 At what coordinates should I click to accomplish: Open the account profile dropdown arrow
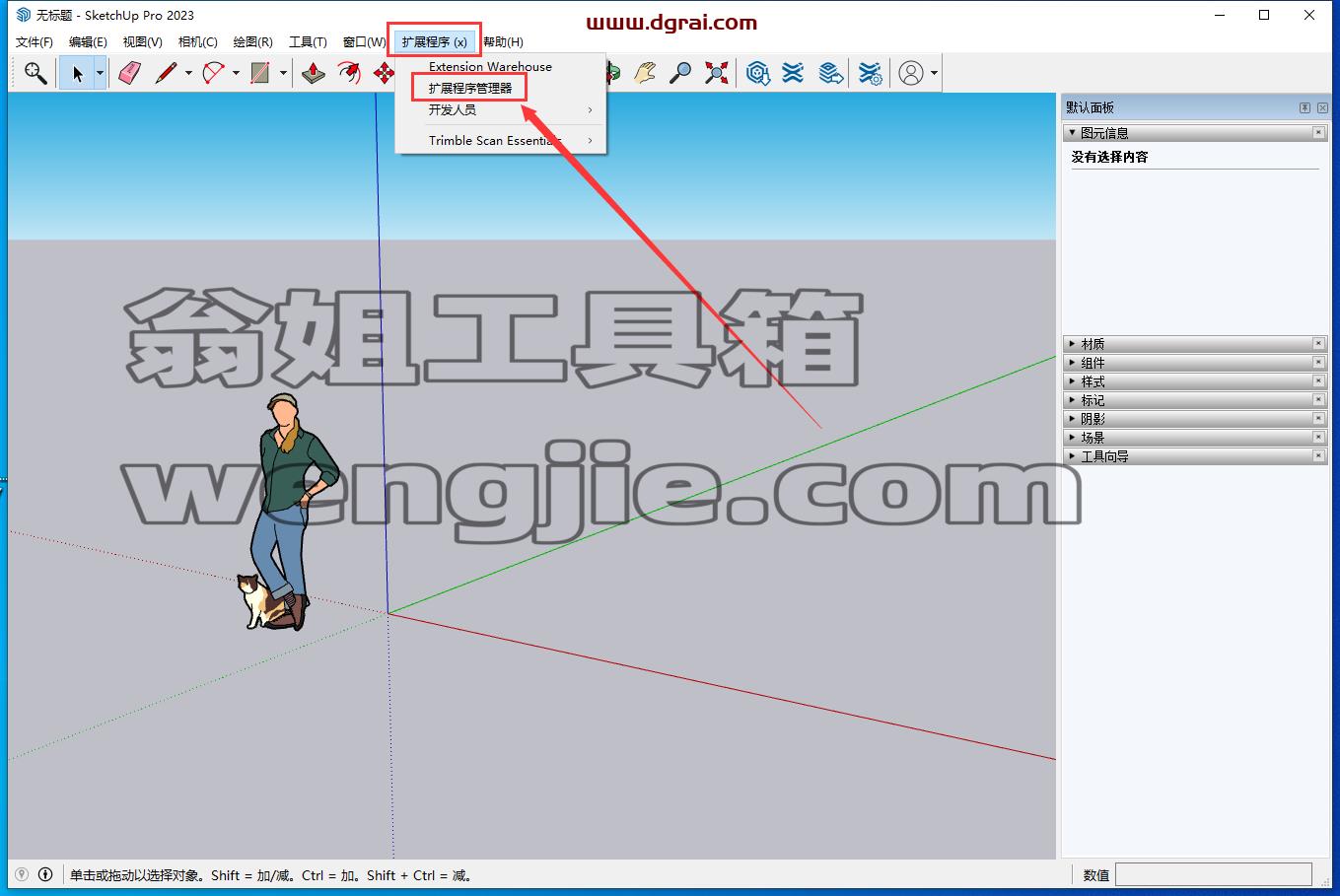[x=934, y=73]
